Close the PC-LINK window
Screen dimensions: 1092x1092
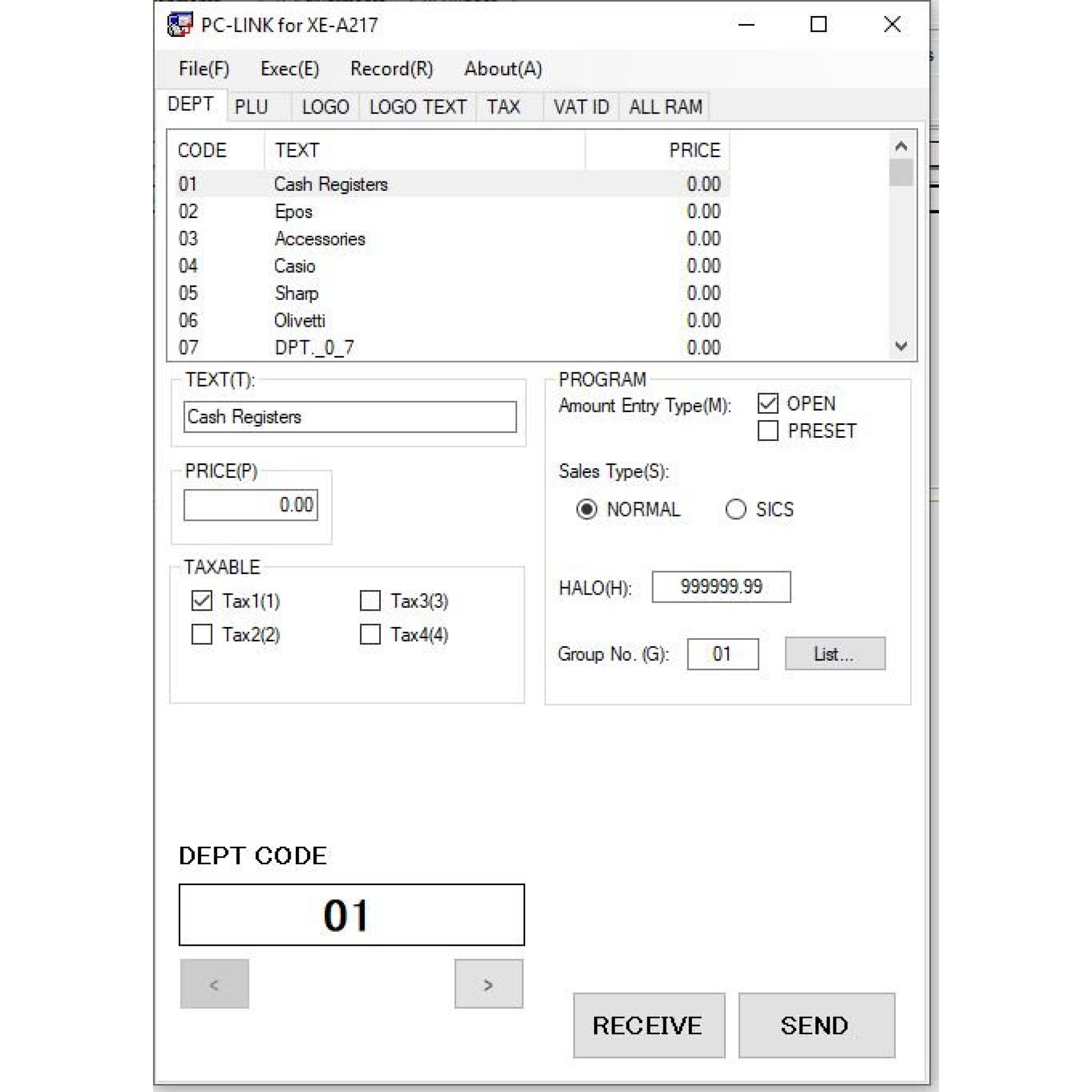pos(892,25)
